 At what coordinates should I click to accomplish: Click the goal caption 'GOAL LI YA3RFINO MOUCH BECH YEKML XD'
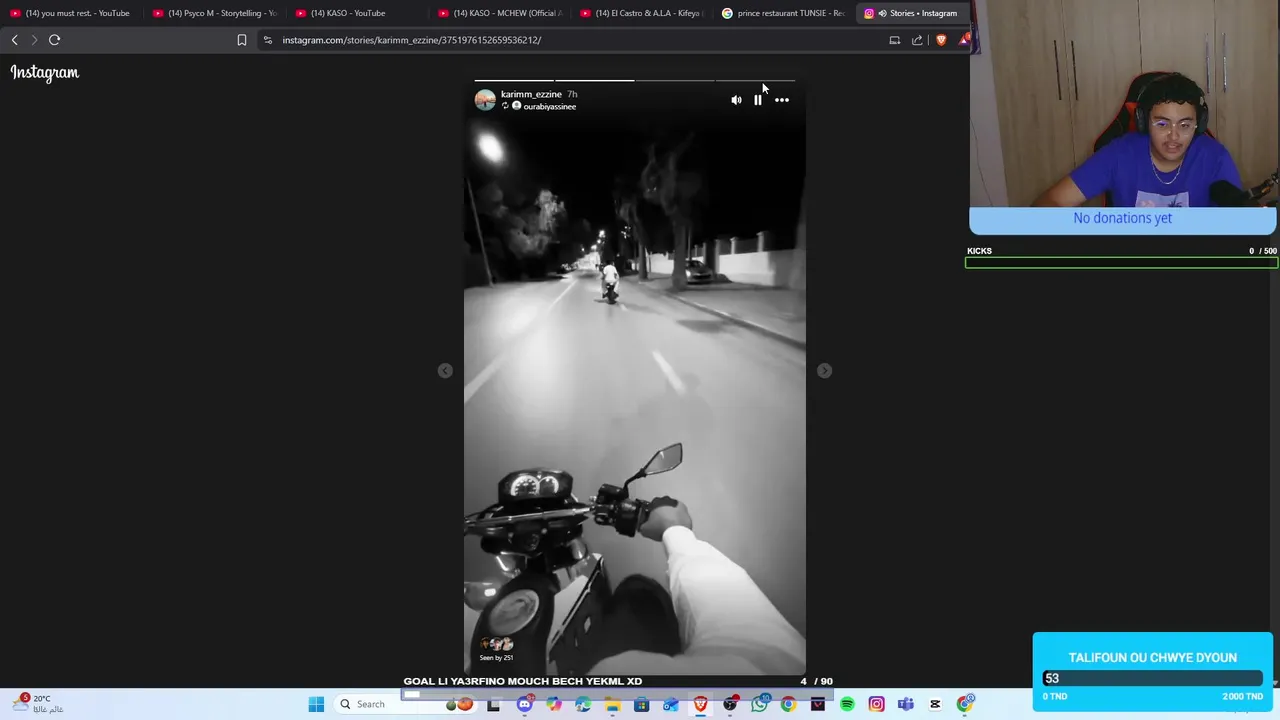coord(523,681)
